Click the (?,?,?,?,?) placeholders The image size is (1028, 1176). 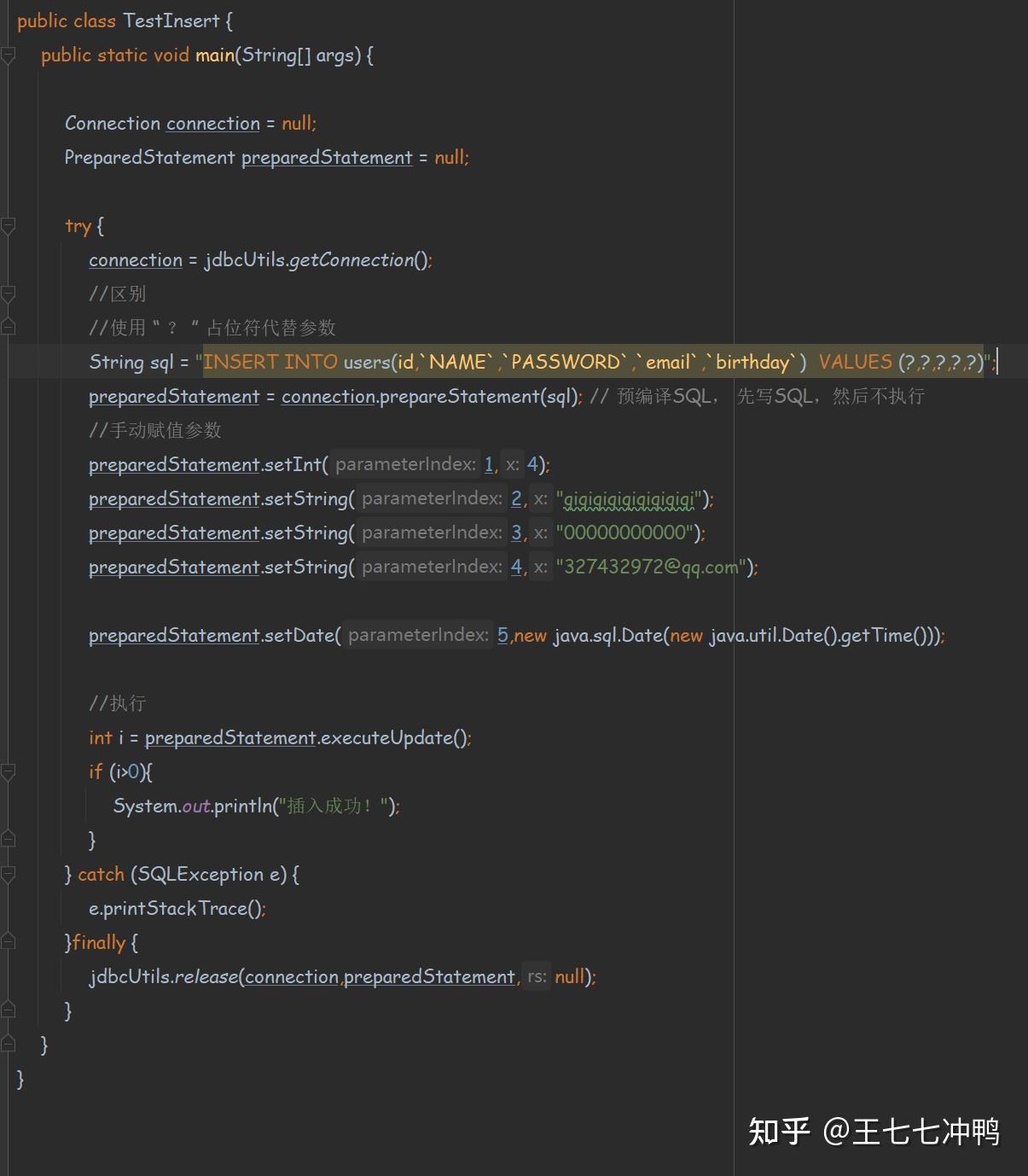[x=941, y=362]
